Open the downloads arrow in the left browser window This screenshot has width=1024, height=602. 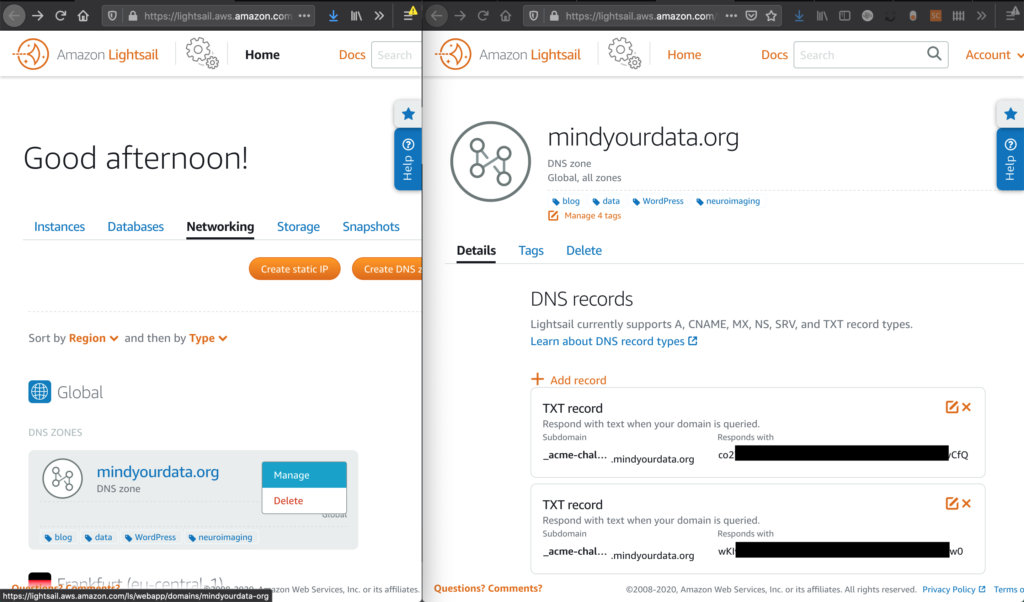[333, 16]
